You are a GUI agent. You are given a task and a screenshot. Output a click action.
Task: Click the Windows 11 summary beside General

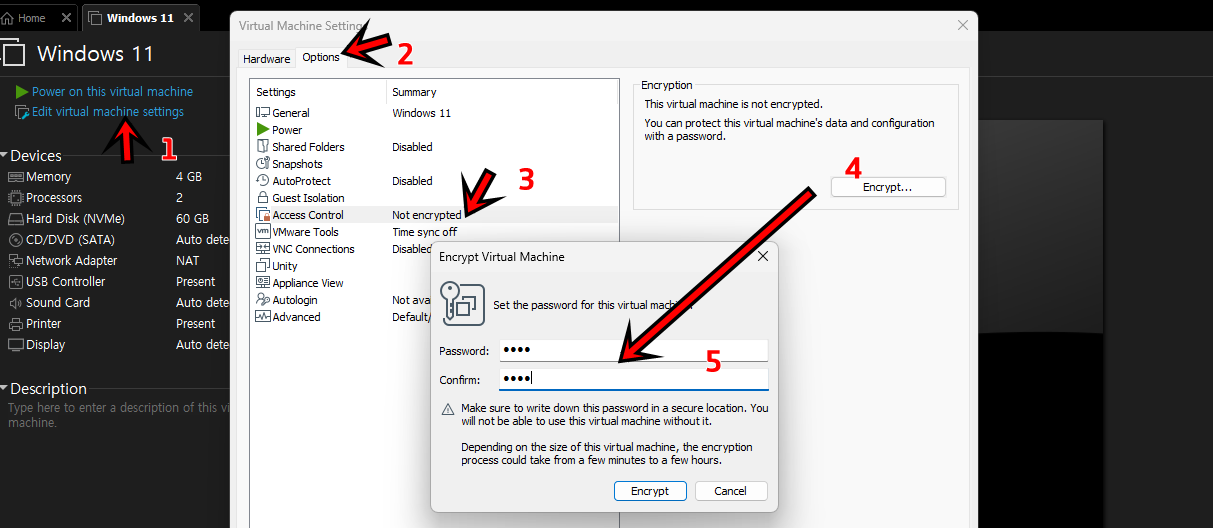coord(421,113)
